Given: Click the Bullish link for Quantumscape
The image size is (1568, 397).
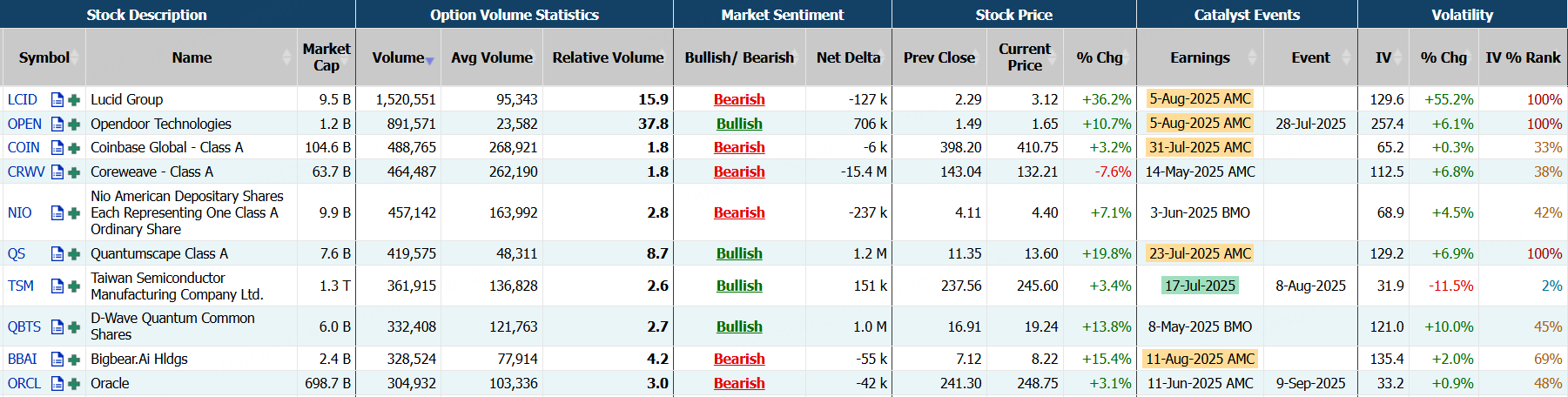Looking at the screenshot, I should [739, 253].
